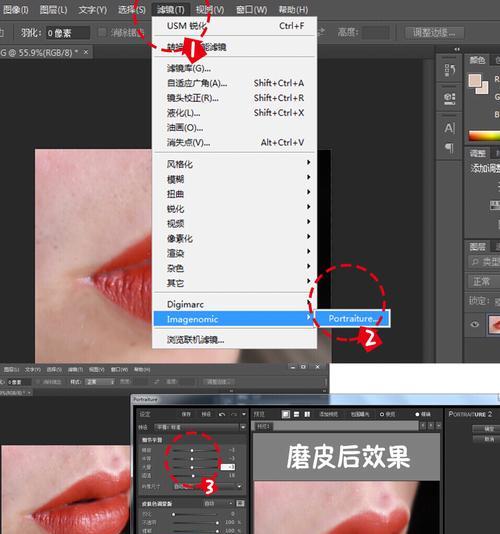The width and height of the screenshot is (500, 534).
Task: Choose Portraiture... from Imagenomic submenu
Action: (x=353, y=319)
